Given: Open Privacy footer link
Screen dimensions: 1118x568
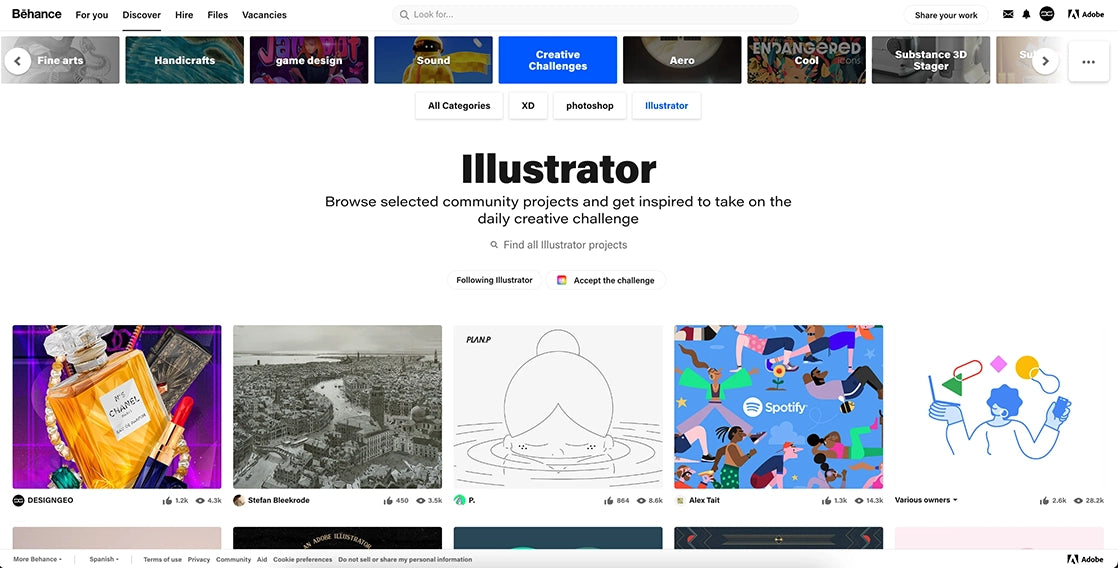Looking at the screenshot, I should click(x=199, y=559).
